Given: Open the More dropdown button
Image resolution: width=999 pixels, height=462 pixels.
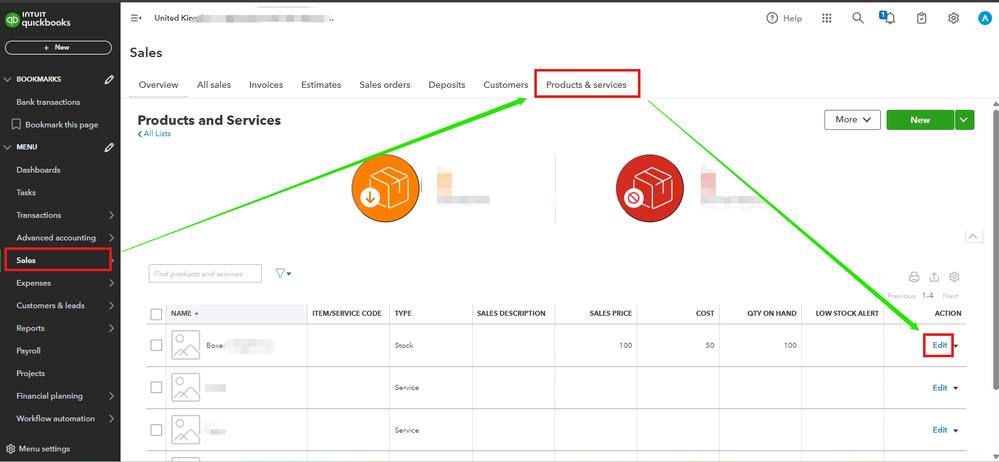Looking at the screenshot, I should click(852, 120).
